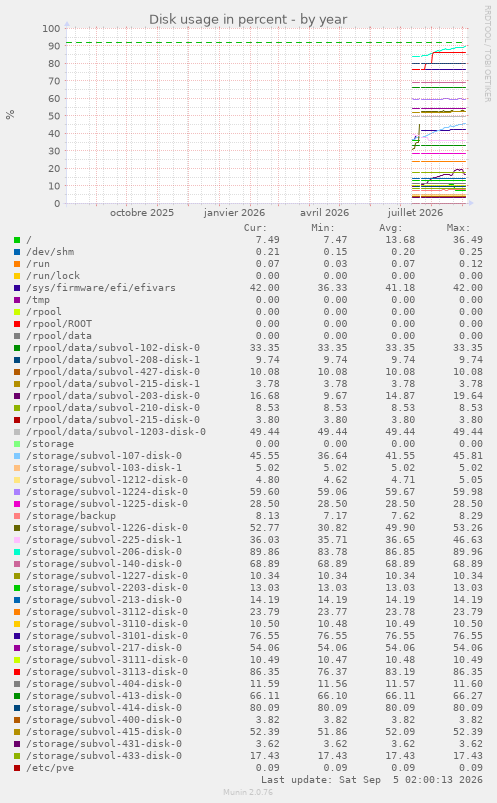Image resolution: width=497 pixels, height=803 pixels.
Task: Click the '/storage/subvol-3113-disk-0' label
Action: tap(107, 672)
